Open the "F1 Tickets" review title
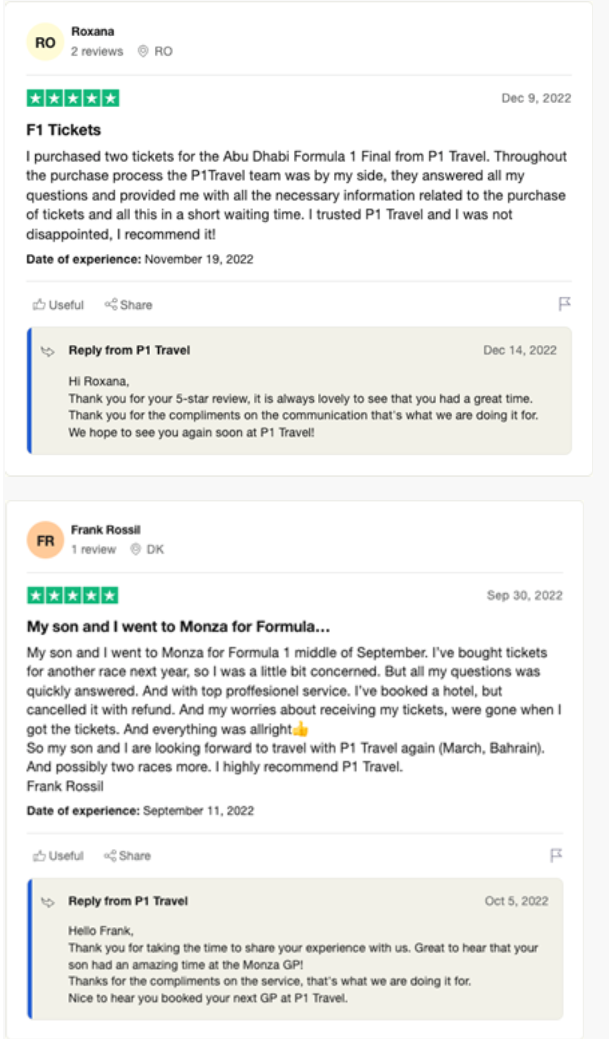609x1039 pixels. (63, 130)
